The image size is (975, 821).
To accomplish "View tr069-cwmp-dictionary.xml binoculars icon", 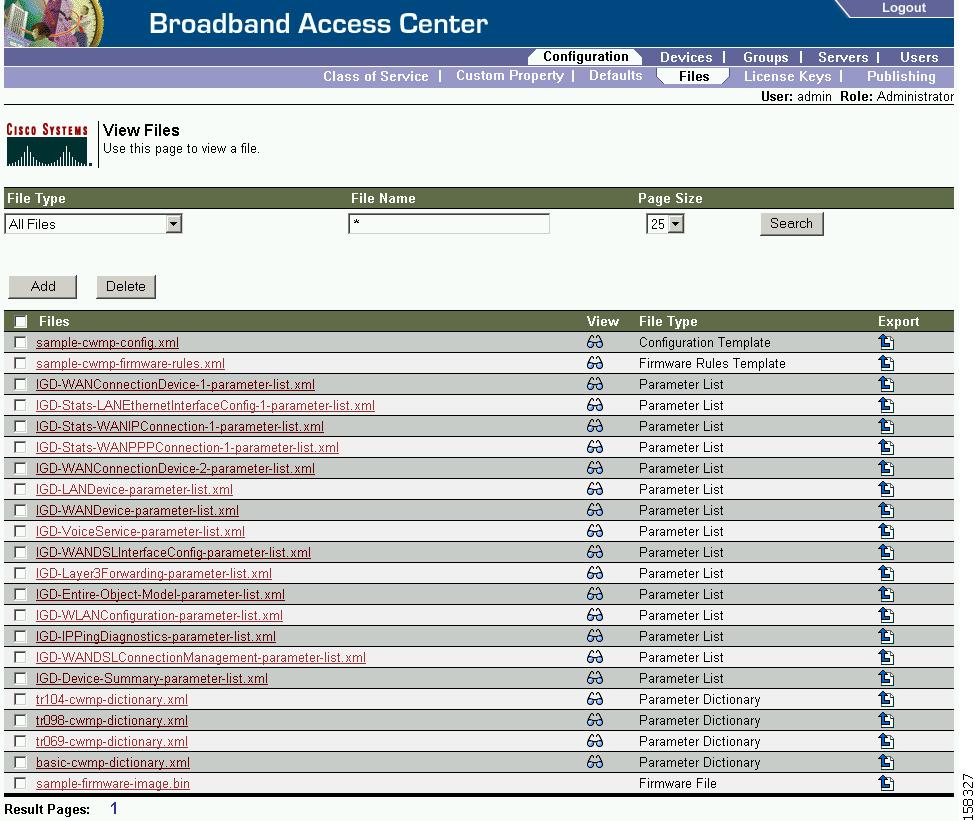I will coord(594,741).
